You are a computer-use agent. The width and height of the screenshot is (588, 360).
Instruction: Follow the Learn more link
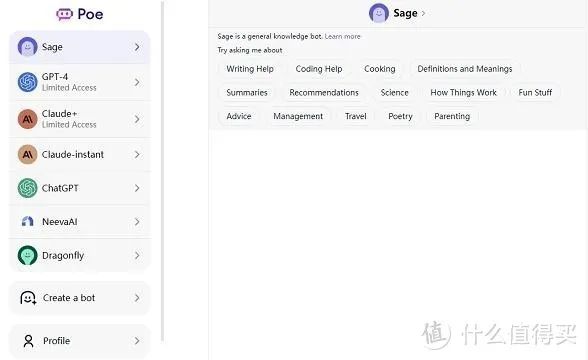point(342,36)
